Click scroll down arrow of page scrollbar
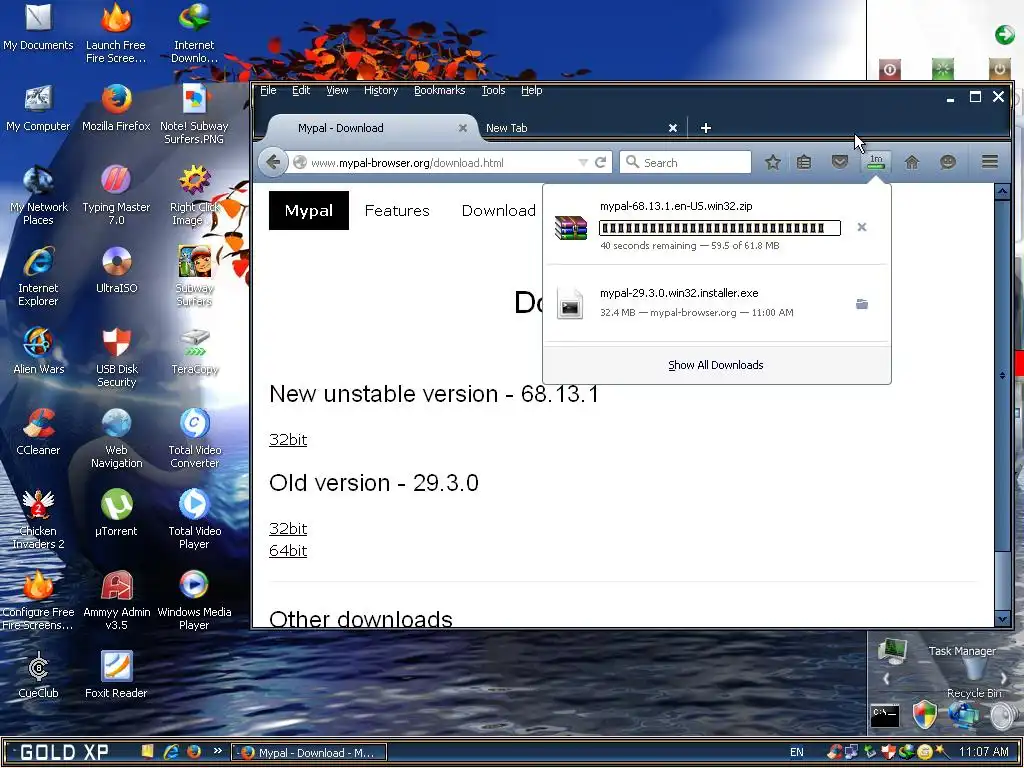1024x768 pixels. 1002,618
